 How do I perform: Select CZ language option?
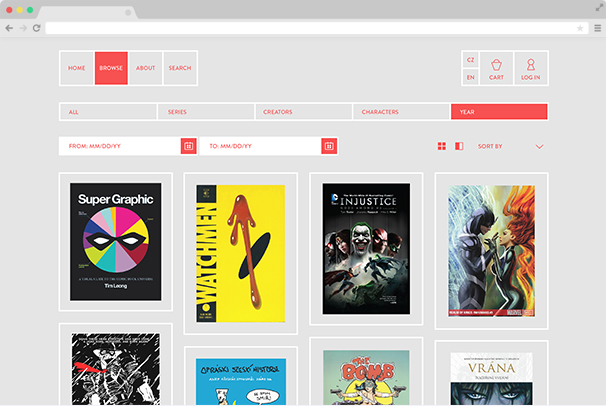tap(471, 60)
